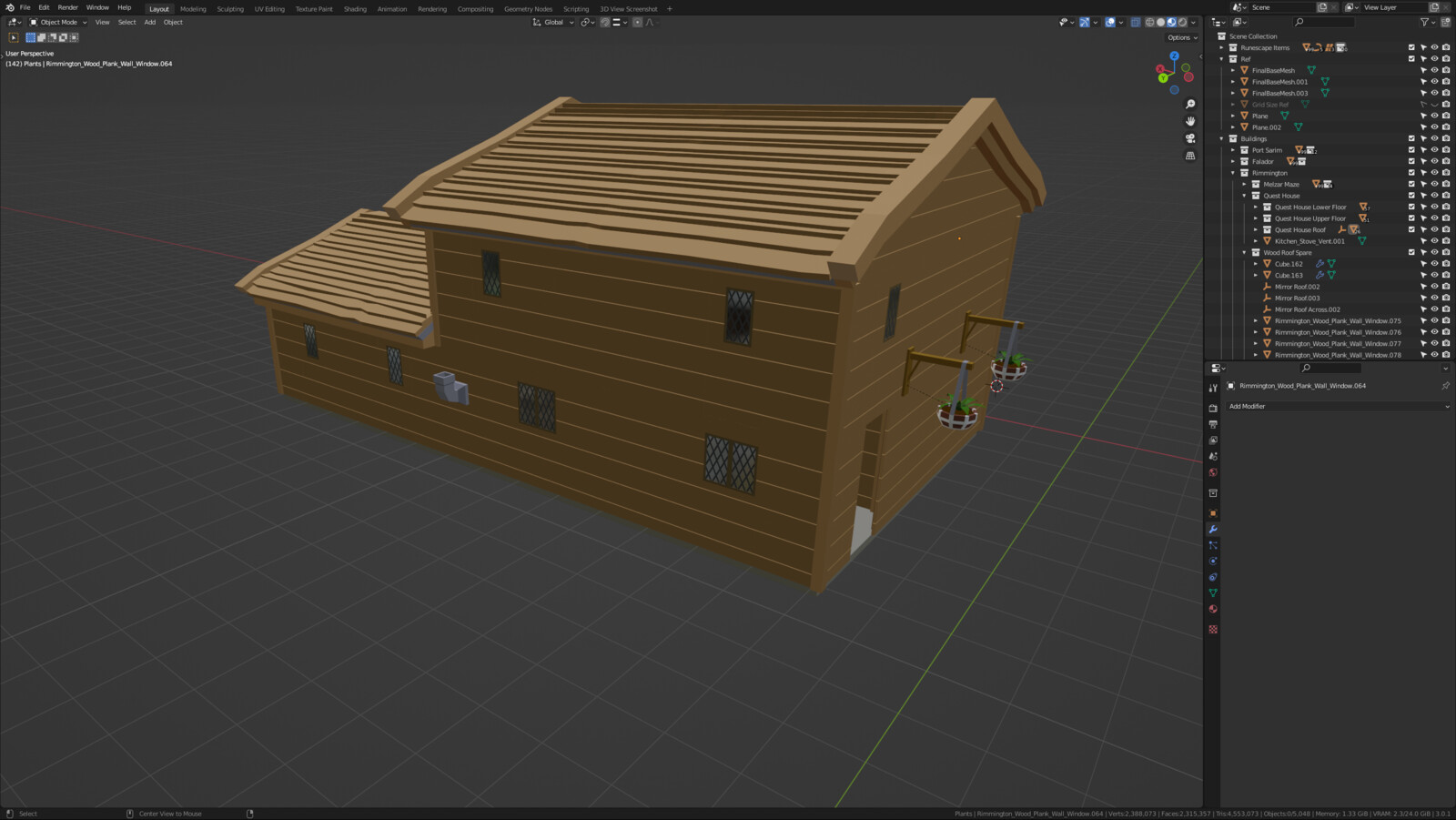
Task: Click the outliner search field
Action: [x=1325, y=22]
